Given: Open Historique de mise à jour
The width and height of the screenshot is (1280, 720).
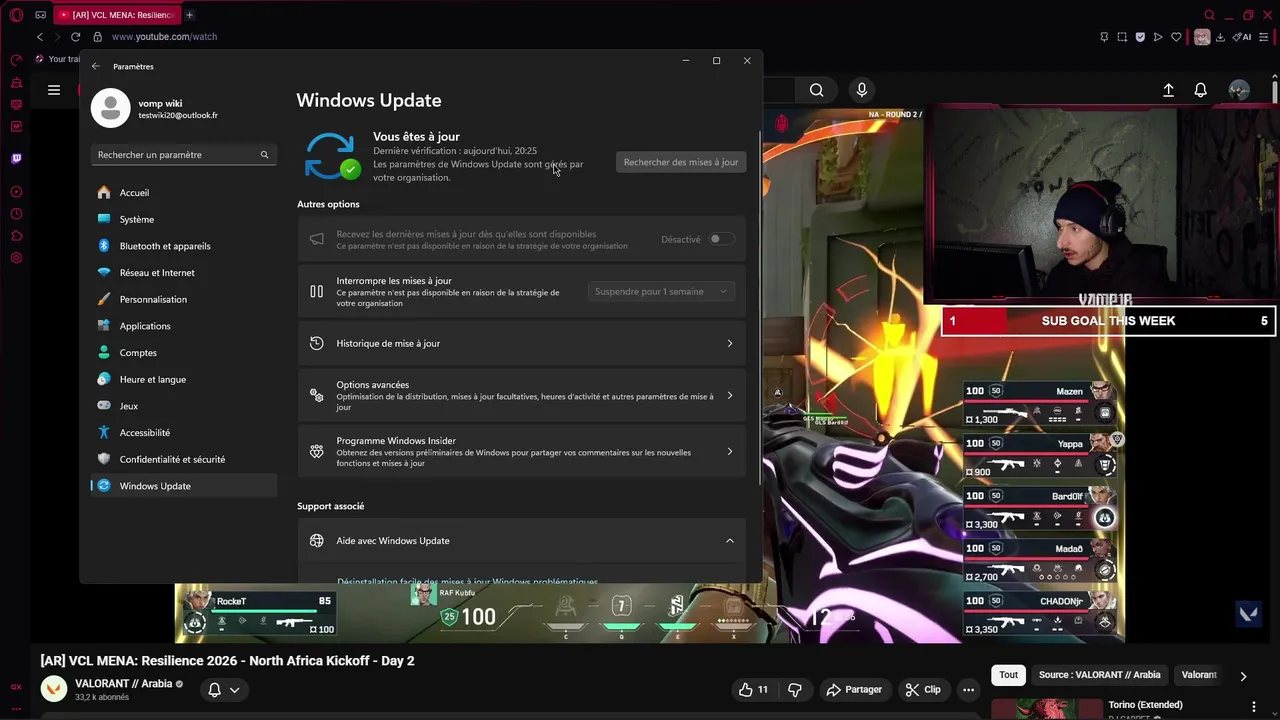Looking at the screenshot, I should point(521,343).
